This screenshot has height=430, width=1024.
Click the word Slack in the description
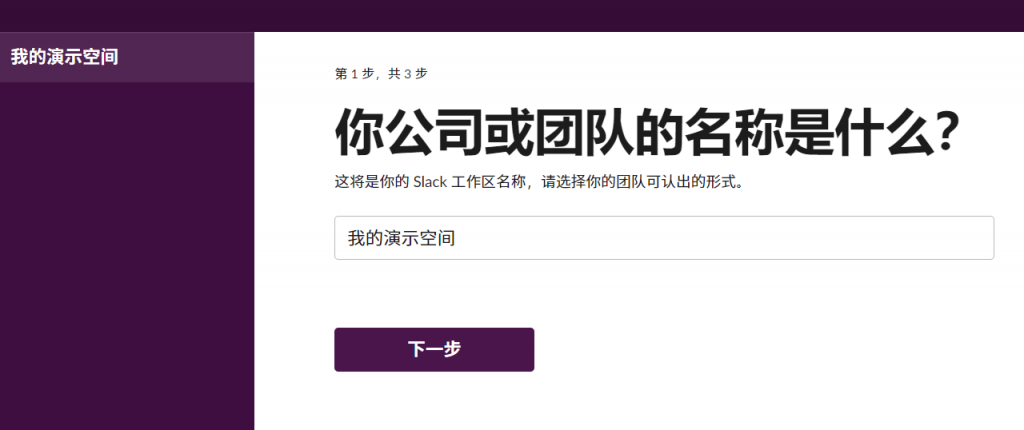(x=430, y=182)
